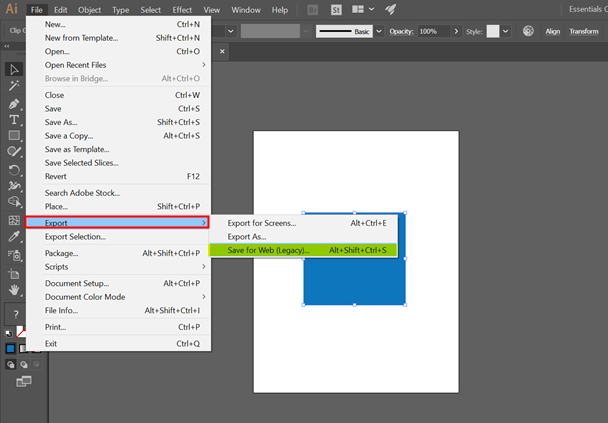Choose Print from File menu

119,327
